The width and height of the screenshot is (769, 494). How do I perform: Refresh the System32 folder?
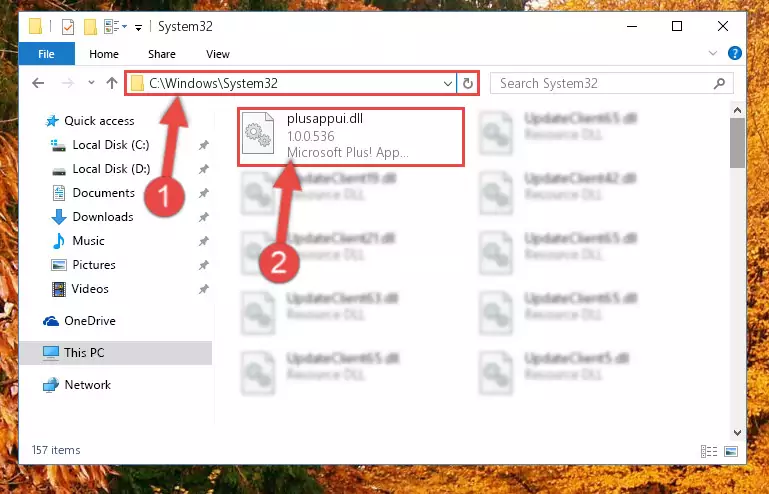[x=468, y=84]
